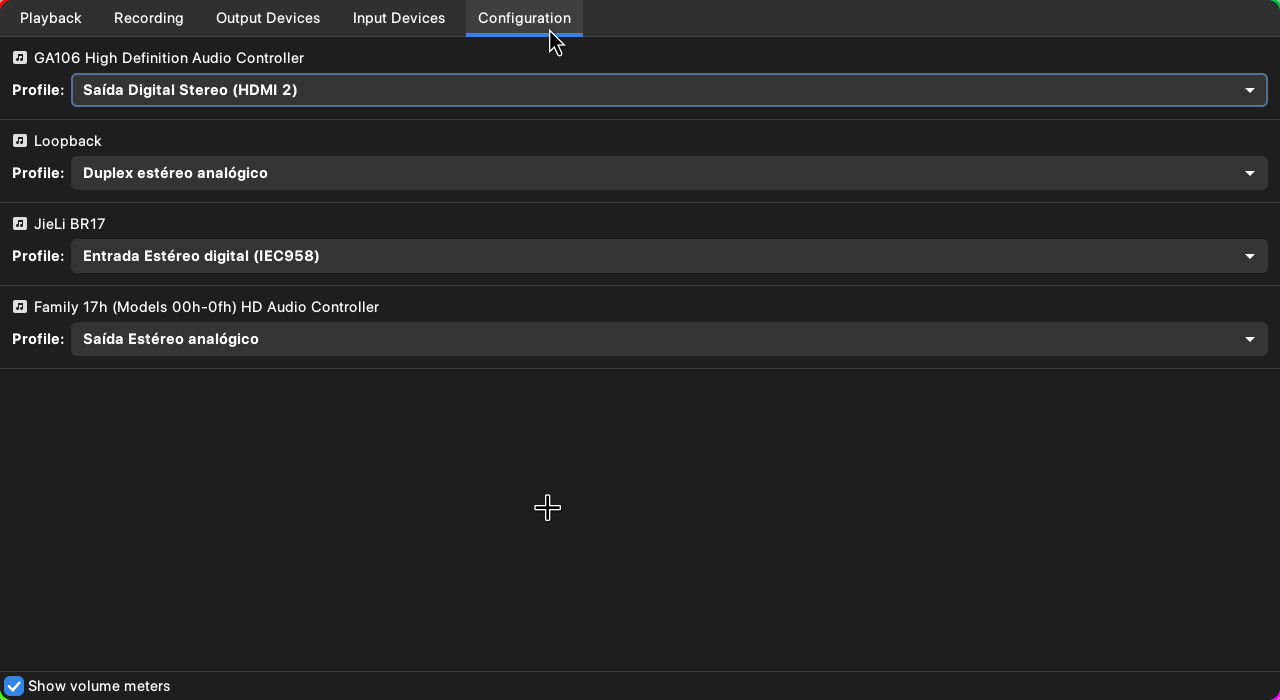Click the JieLi BR17 device card icon
1280x700 pixels.
coord(19,224)
